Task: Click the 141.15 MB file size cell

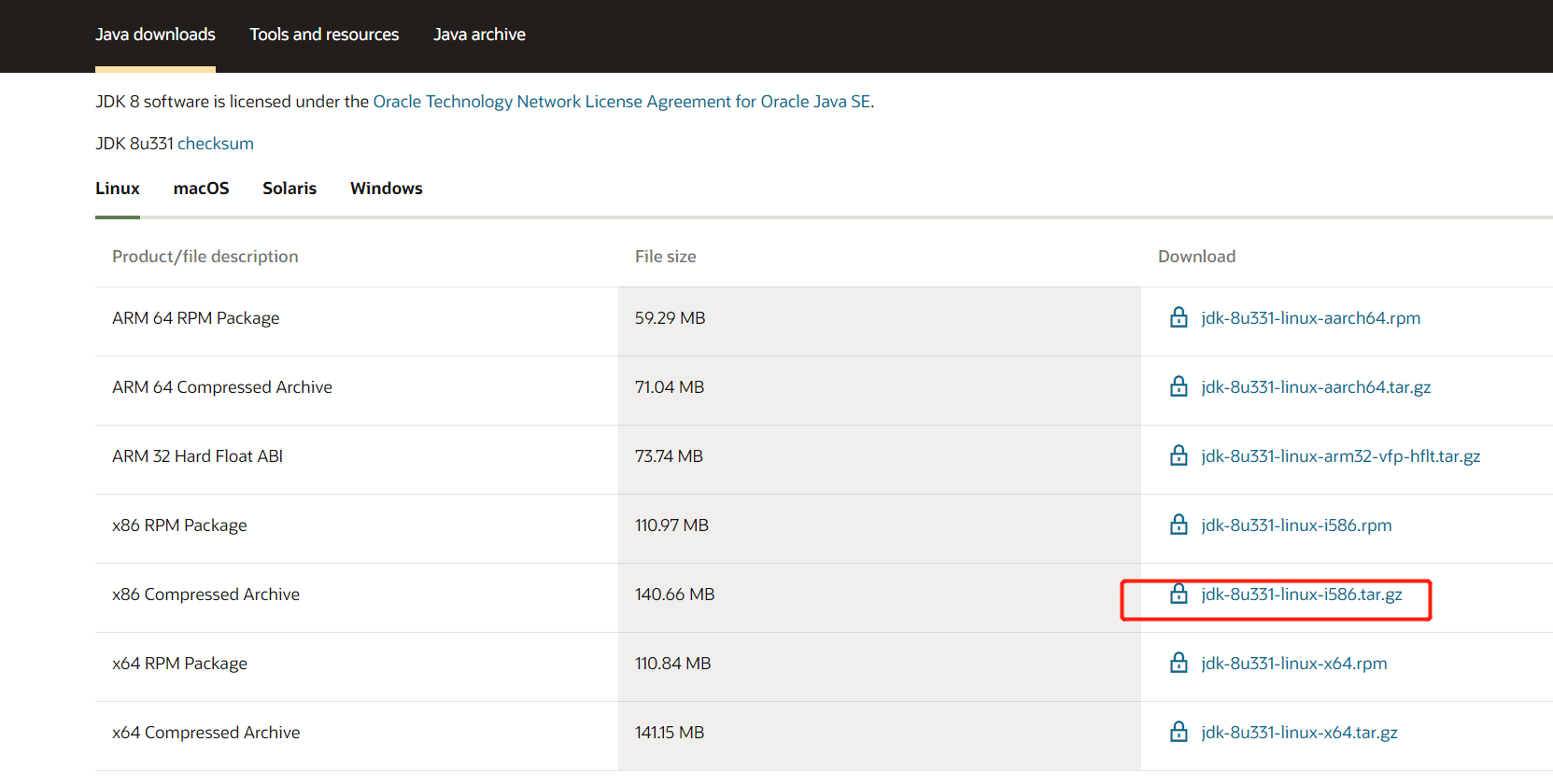Action: coord(879,735)
